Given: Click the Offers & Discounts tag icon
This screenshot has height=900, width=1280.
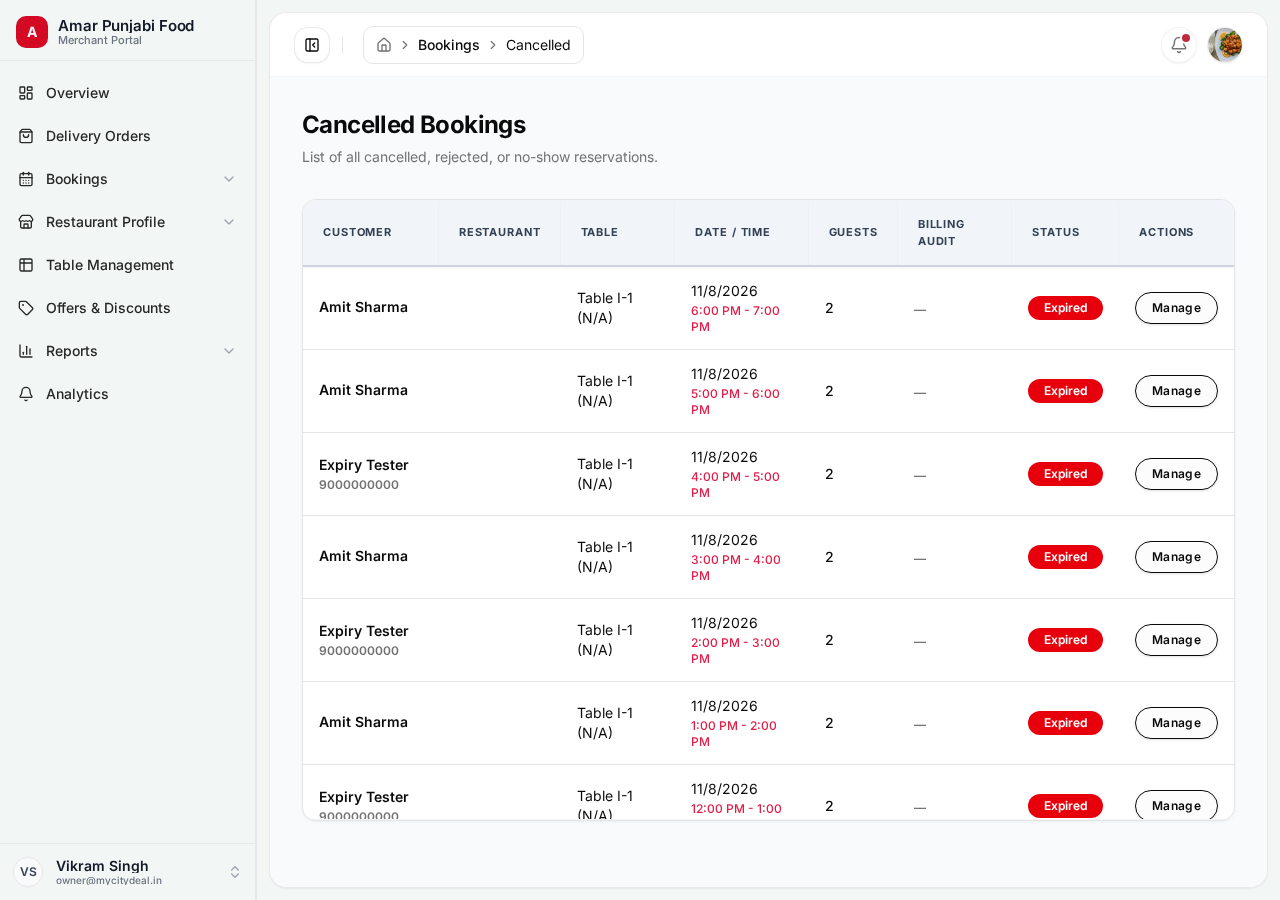Looking at the screenshot, I should (x=26, y=308).
